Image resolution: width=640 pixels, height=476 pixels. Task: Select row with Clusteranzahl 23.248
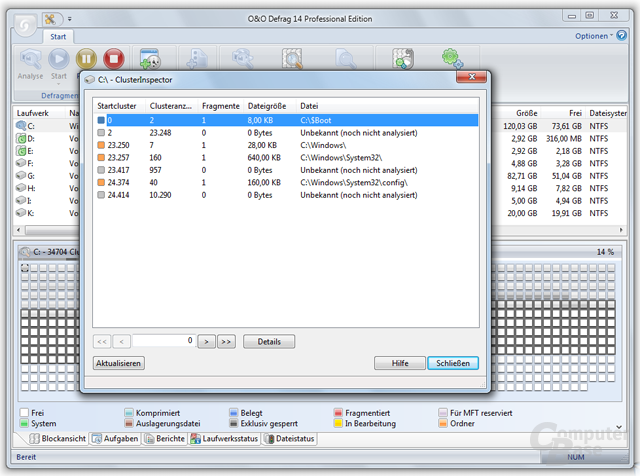tap(286, 133)
